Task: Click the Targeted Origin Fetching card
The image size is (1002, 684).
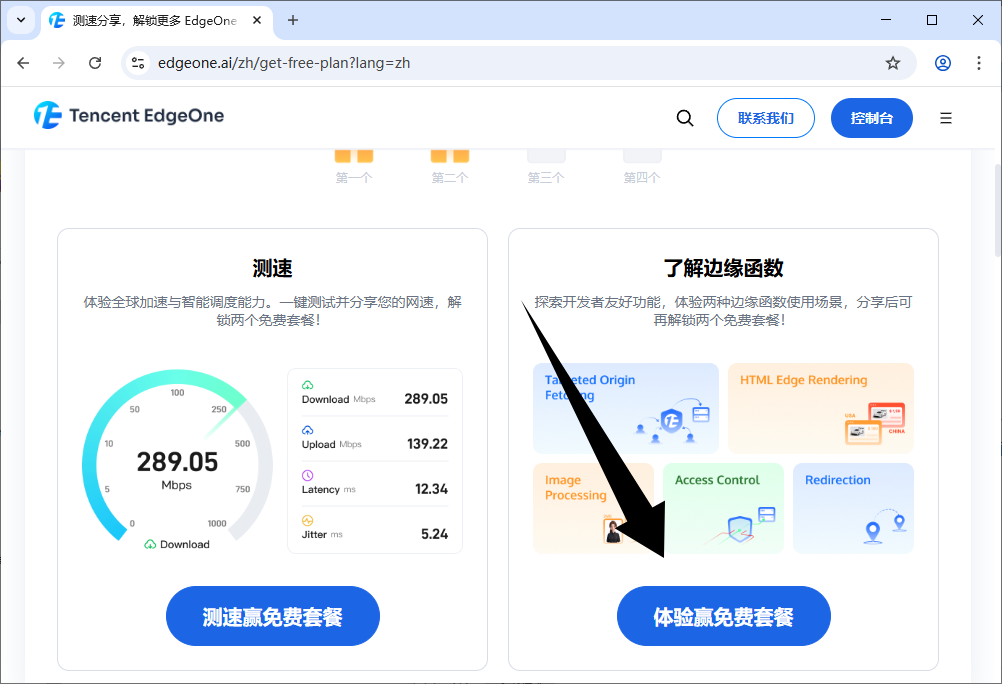Action: pyautogui.click(x=625, y=408)
